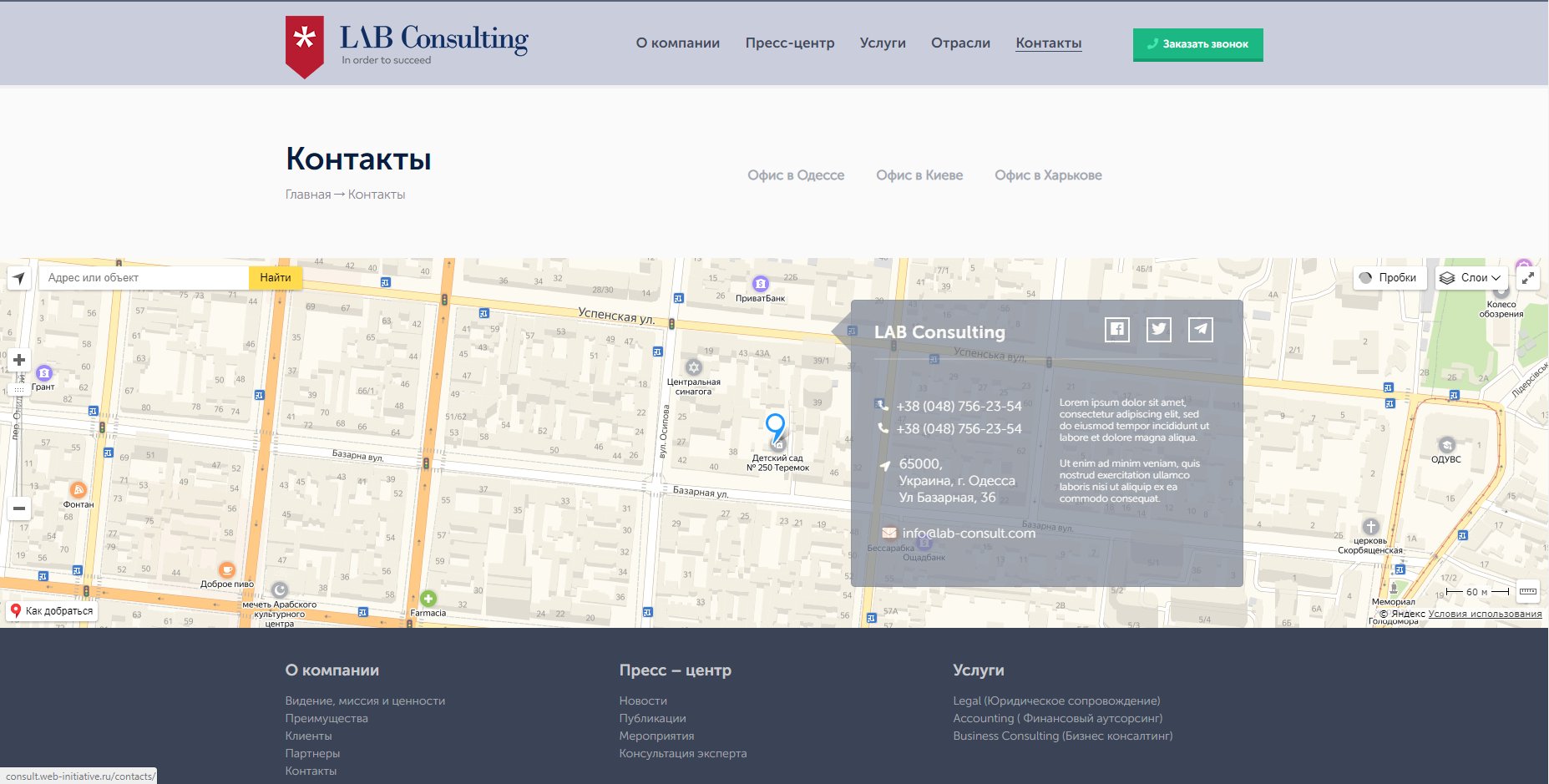Open the О компании menu
The height and width of the screenshot is (784, 1549).
[x=678, y=43]
